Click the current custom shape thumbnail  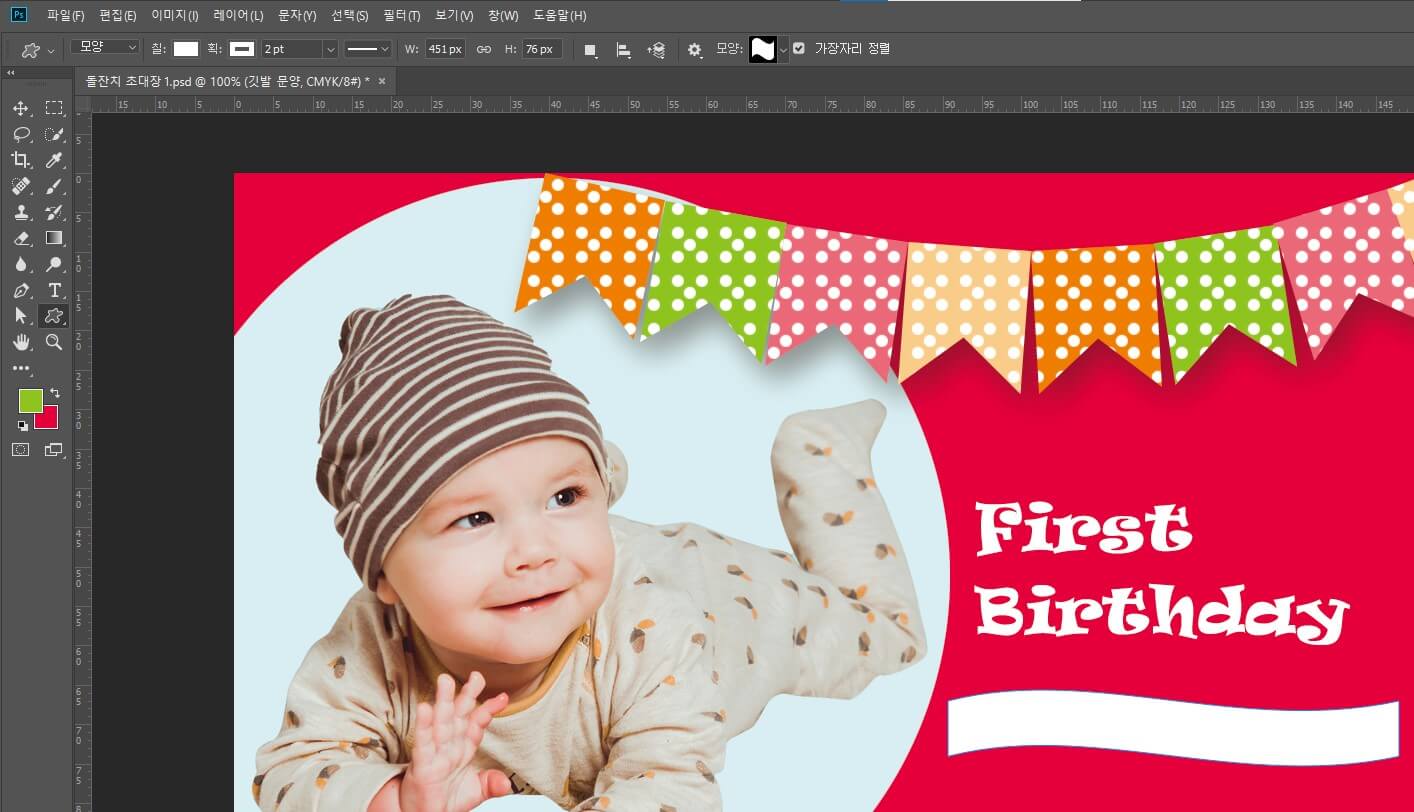point(763,49)
